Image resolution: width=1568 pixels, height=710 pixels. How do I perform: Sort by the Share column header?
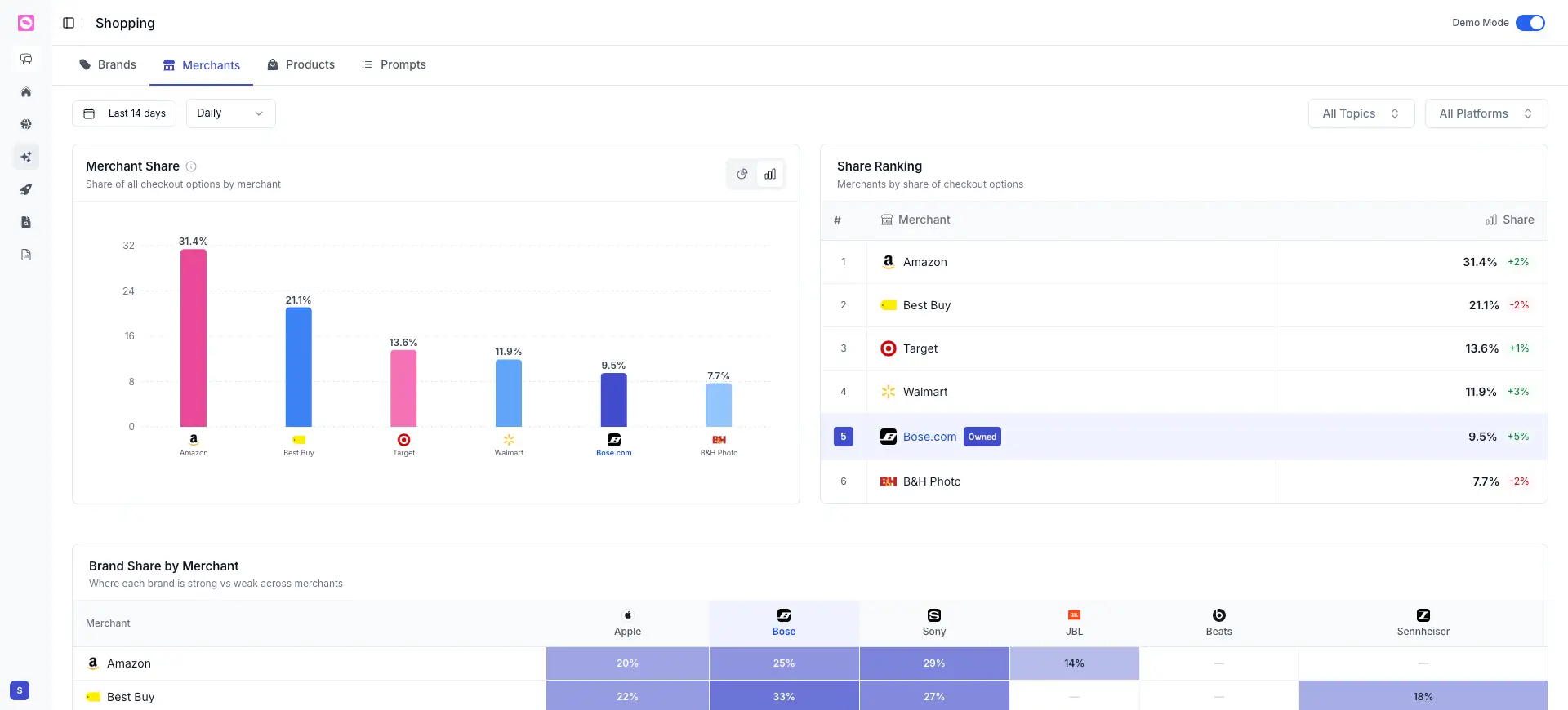[x=1510, y=220]
